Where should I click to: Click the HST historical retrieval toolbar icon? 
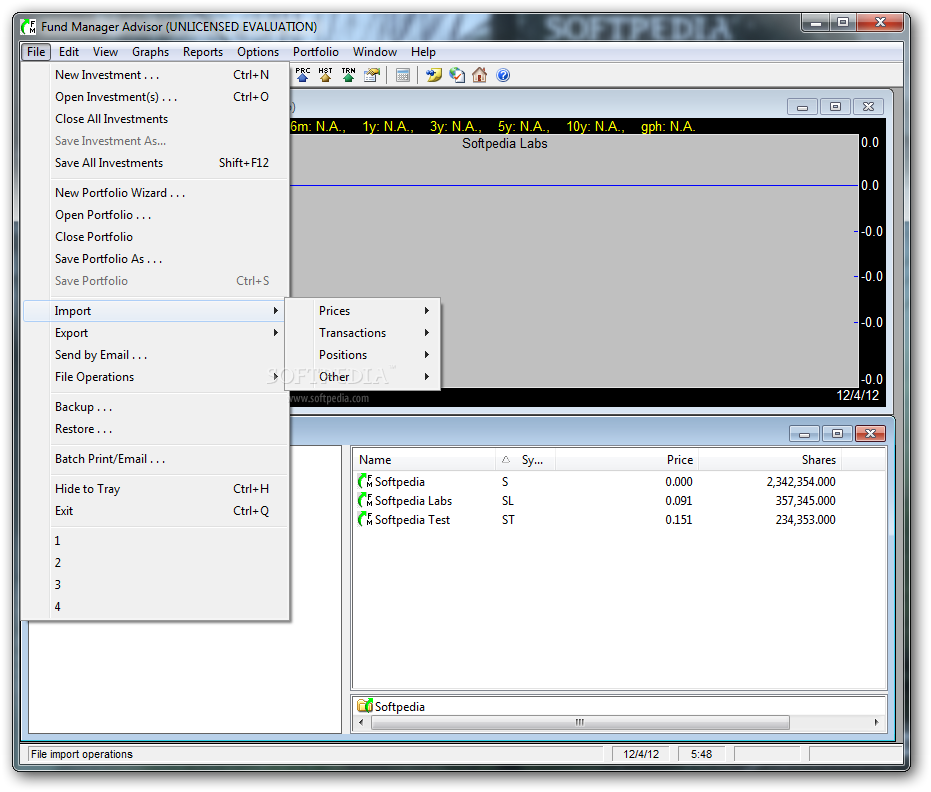(x=325, y=75)
